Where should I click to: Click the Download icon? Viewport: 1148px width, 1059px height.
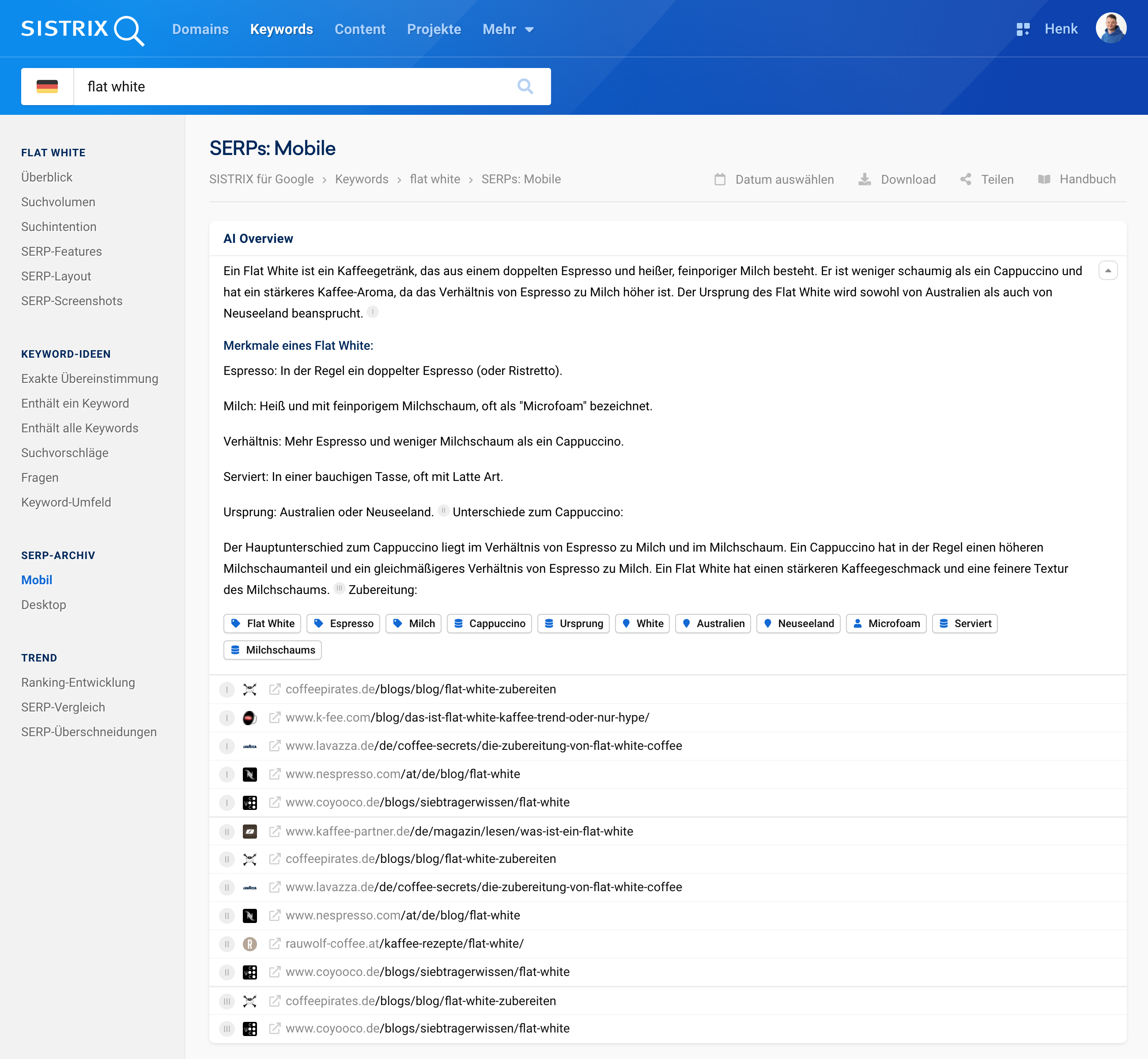tap(865, 179)
